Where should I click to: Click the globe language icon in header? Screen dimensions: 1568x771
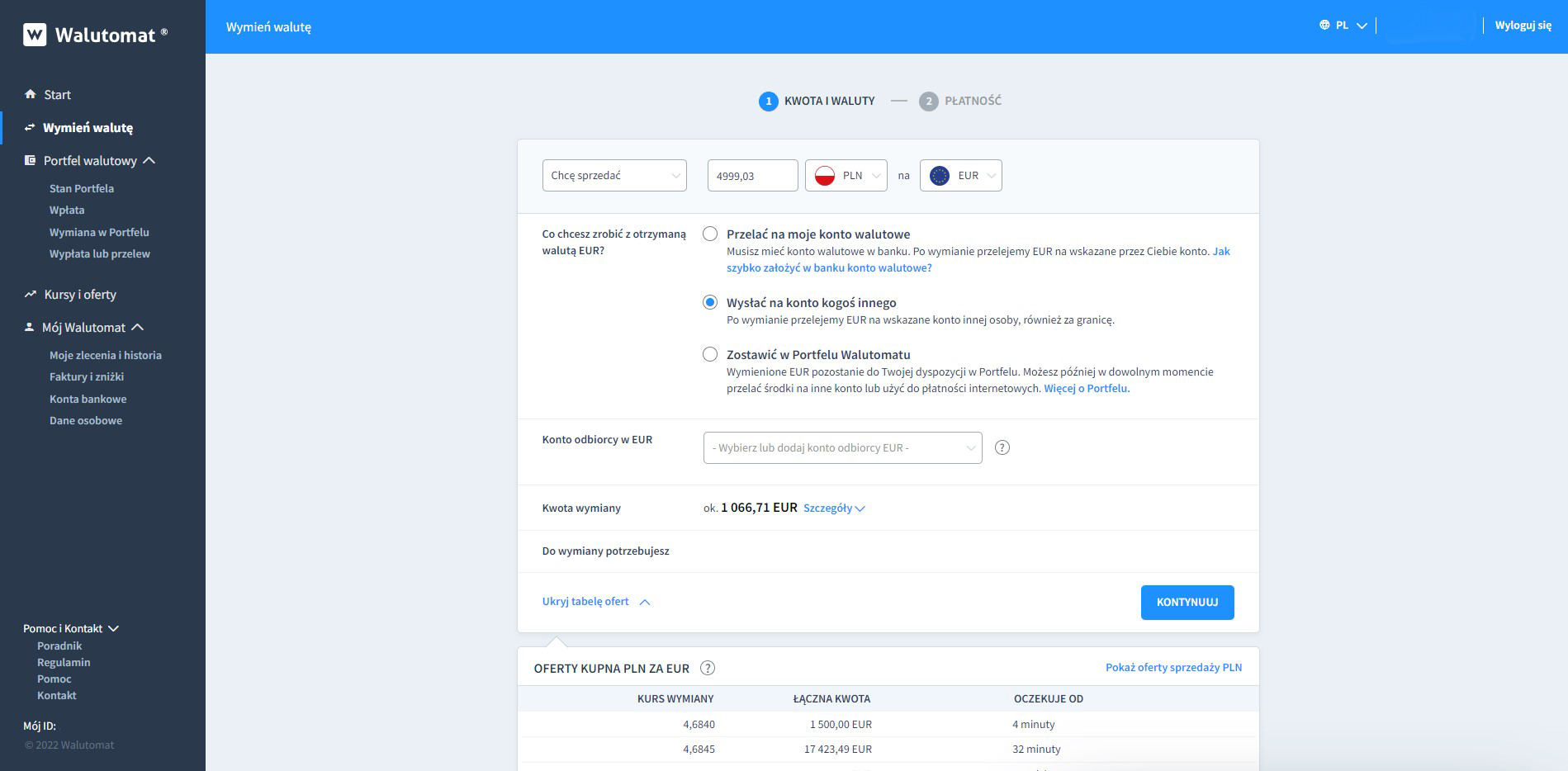1324,26
